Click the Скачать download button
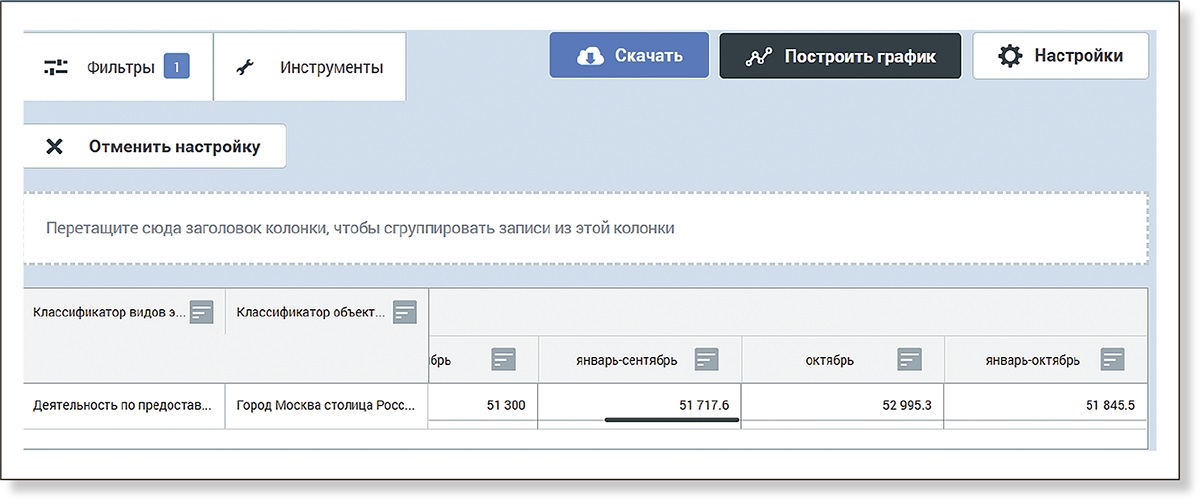The height and width of the screenshot is (500, 1200). click(x=629, y=56)
